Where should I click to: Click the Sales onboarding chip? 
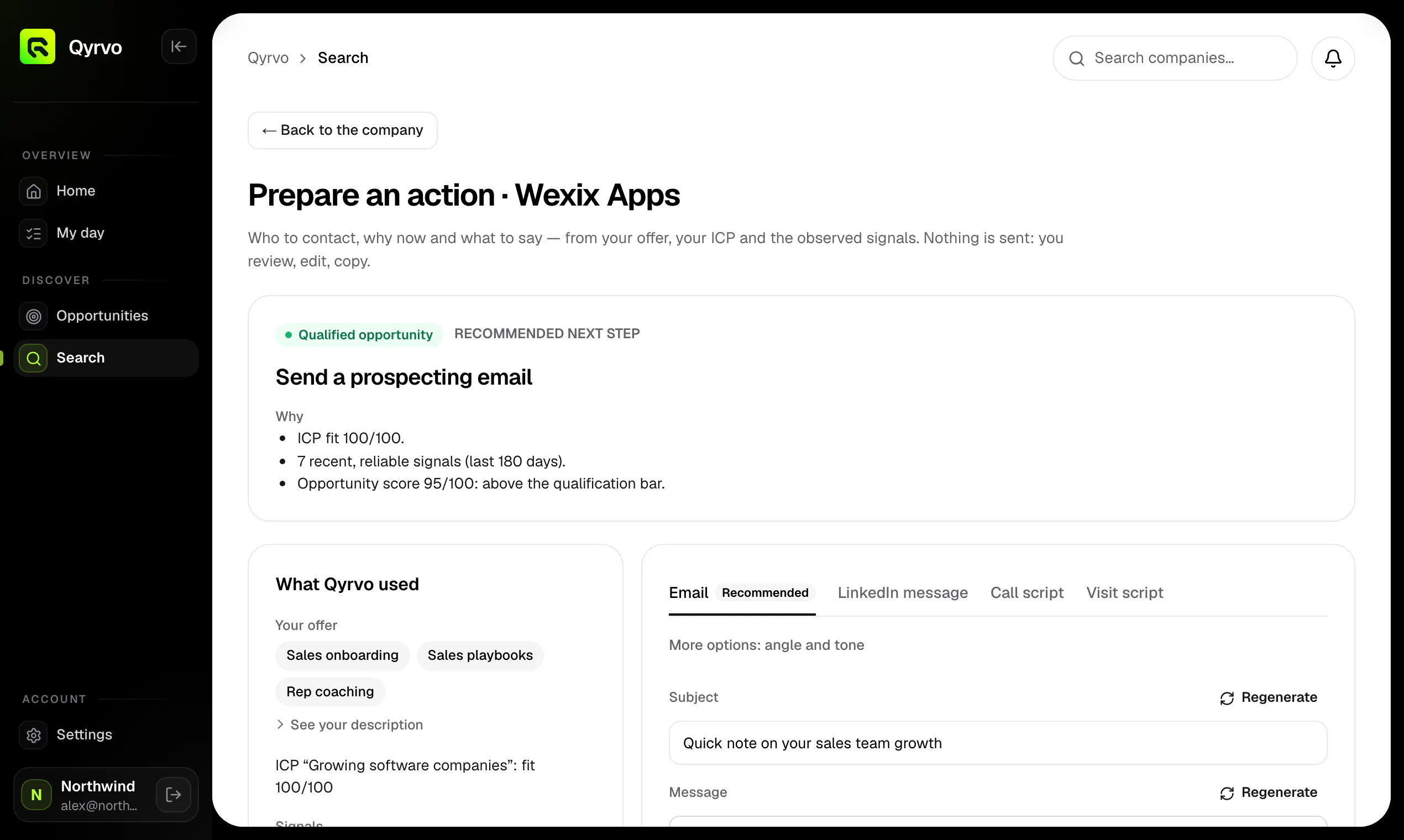(342, 655)
